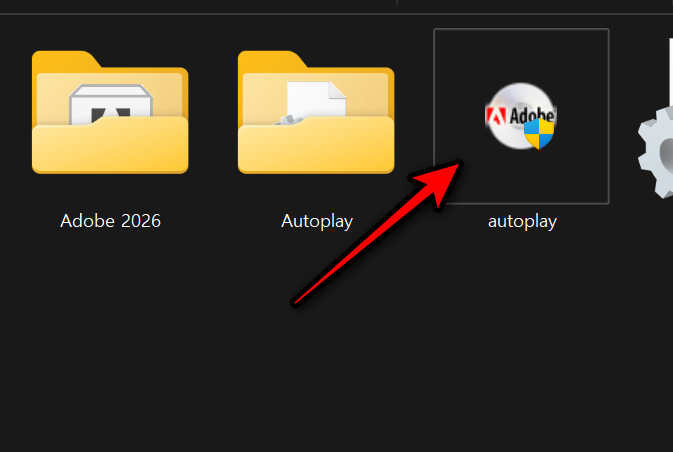Open the Autoplay folder icon
Viewport: 673px width, 452px height.
(x=316, y=112)
